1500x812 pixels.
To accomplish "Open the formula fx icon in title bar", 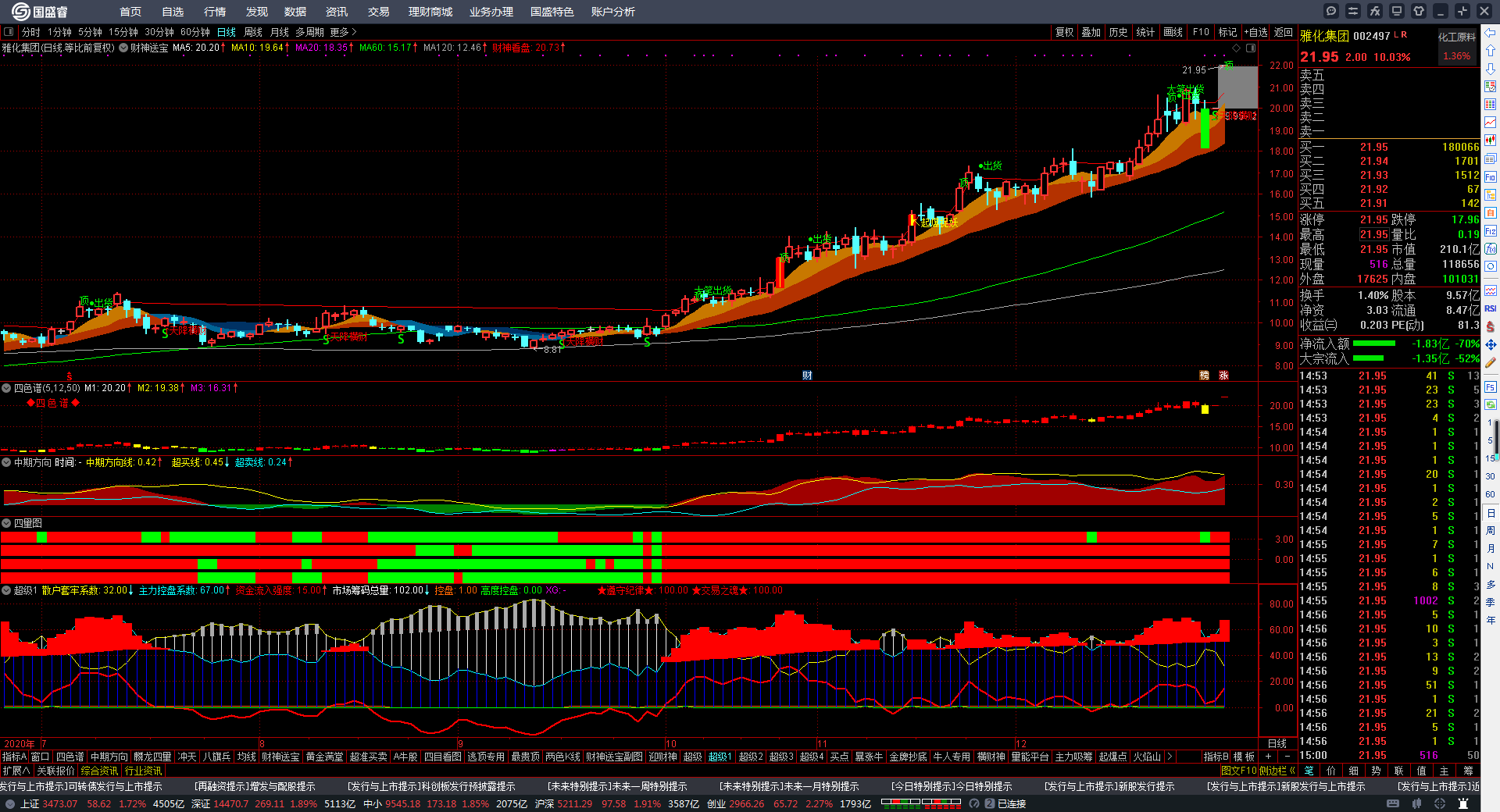I will tap(1375, 11).
